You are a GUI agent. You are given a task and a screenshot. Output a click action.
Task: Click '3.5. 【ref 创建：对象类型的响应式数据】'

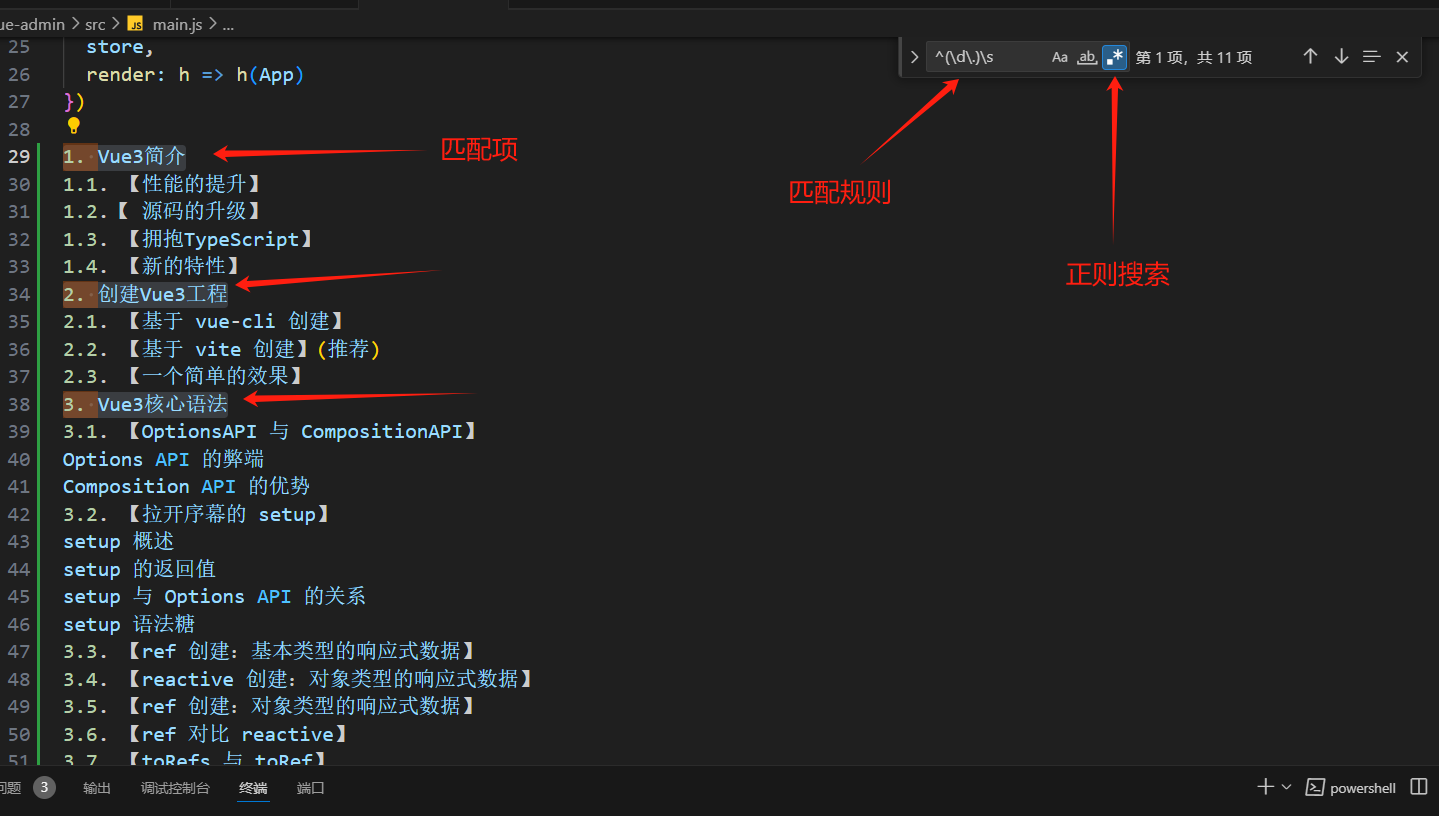[270, 706]
